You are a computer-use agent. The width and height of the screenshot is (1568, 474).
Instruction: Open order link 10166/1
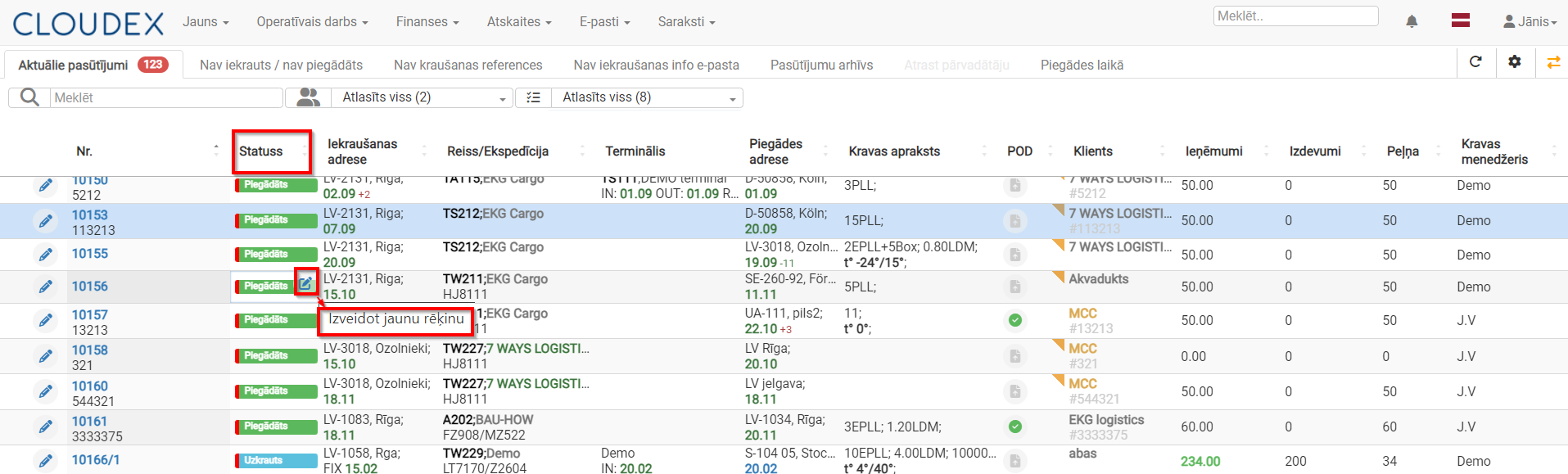tap(96, 459)
